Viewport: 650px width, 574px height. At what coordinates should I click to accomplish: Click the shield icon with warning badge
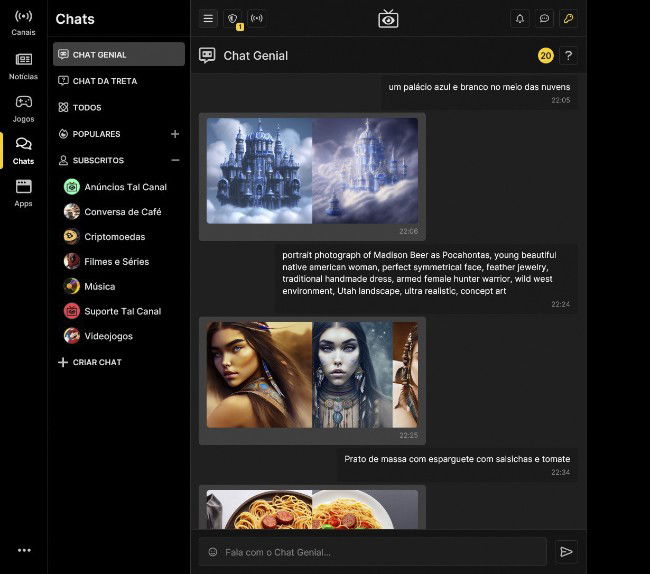point(232,18)
